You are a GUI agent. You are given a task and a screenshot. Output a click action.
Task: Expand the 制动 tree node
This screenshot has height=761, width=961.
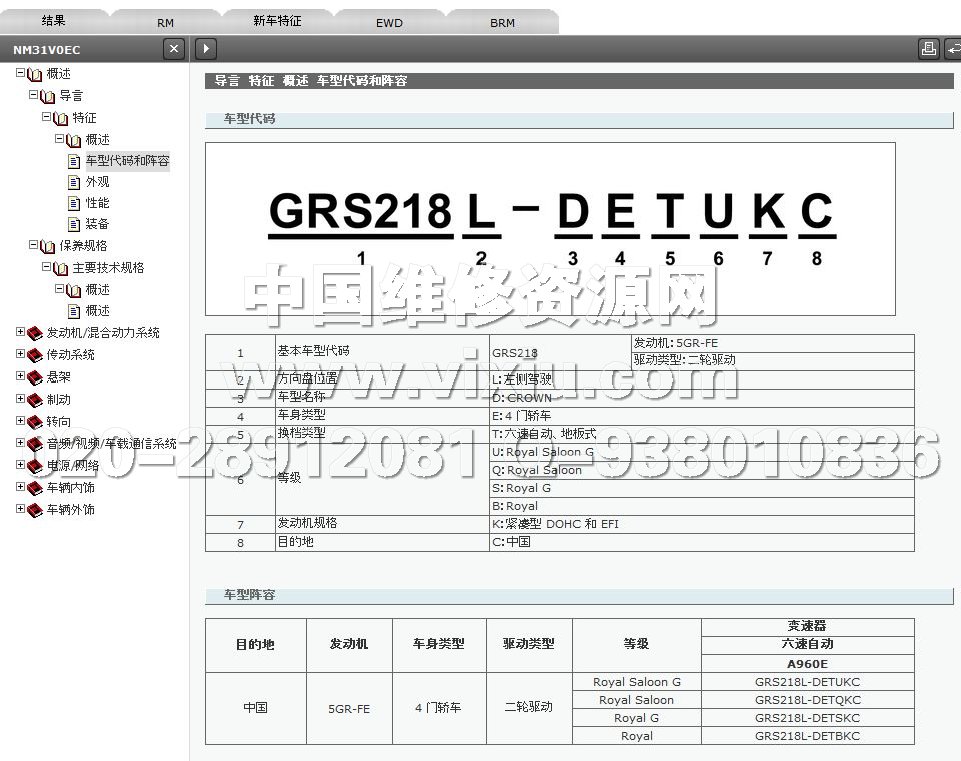click(20, 398)
